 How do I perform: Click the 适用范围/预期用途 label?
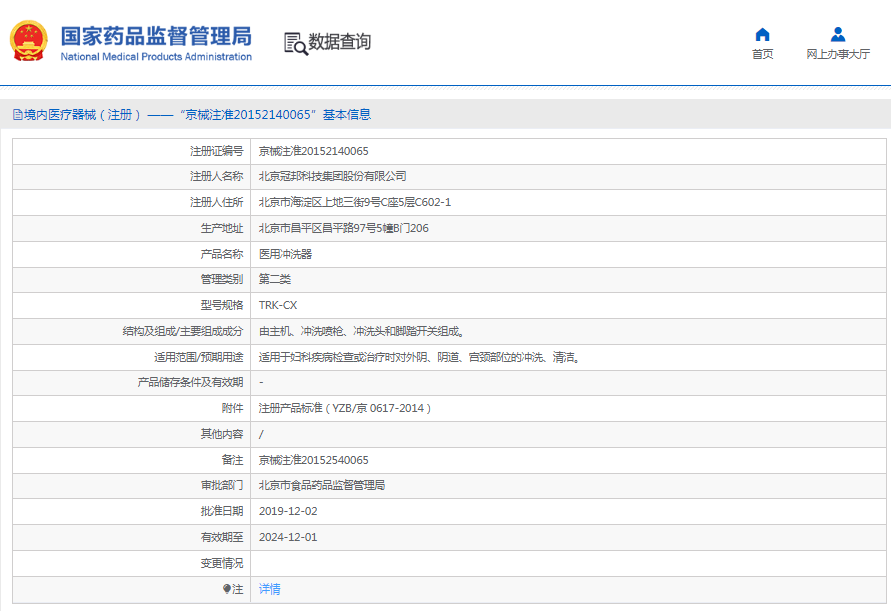pos(198,358)
